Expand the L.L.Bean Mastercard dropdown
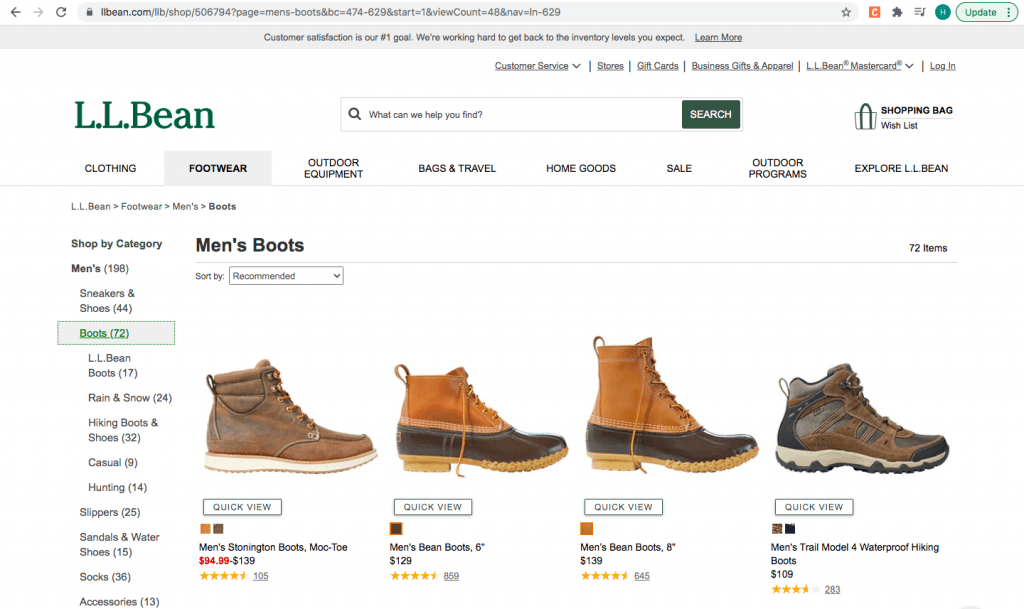 [x=859, y=66]
